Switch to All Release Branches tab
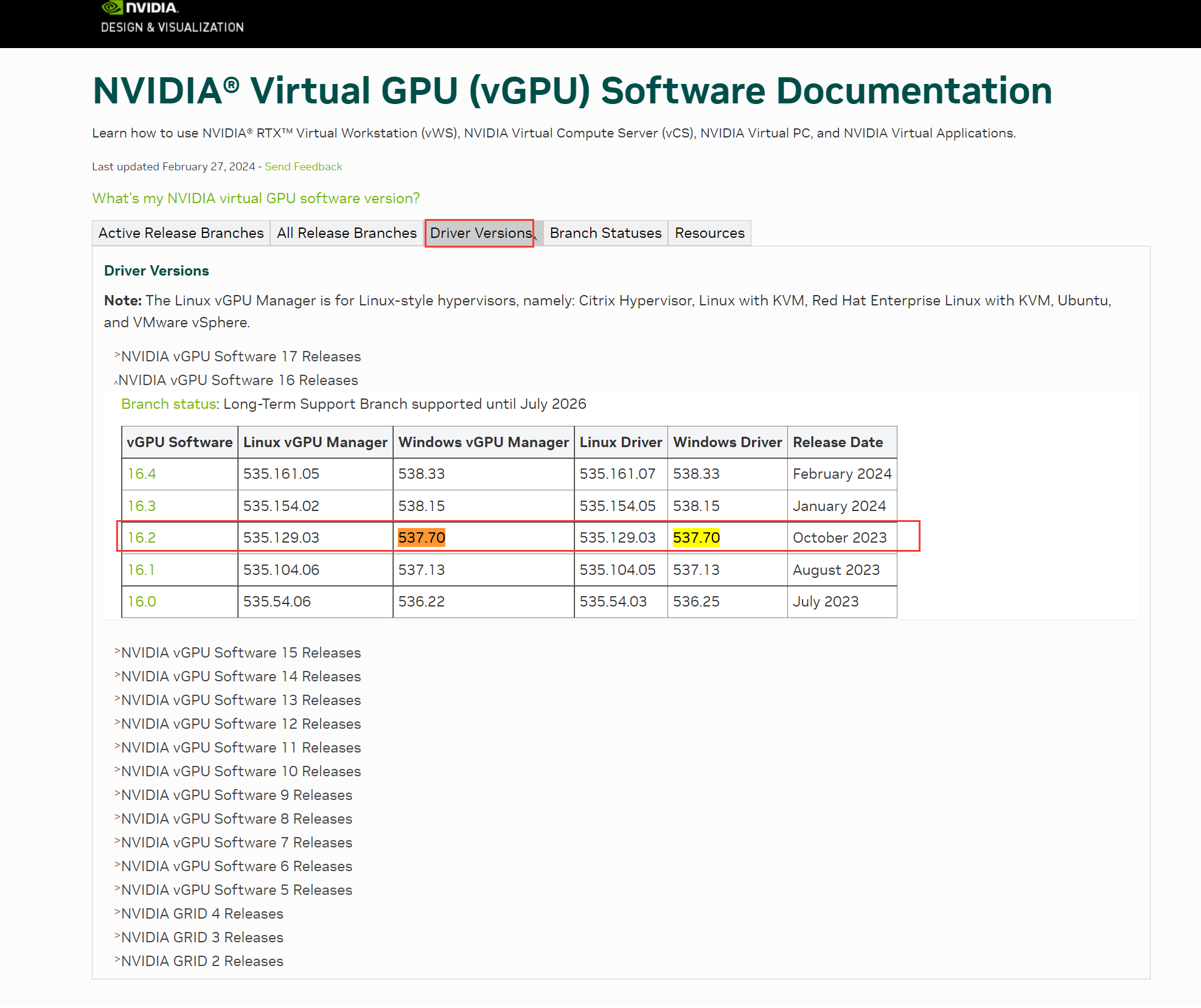1201x1008 pixels. [x=347, y=233]
